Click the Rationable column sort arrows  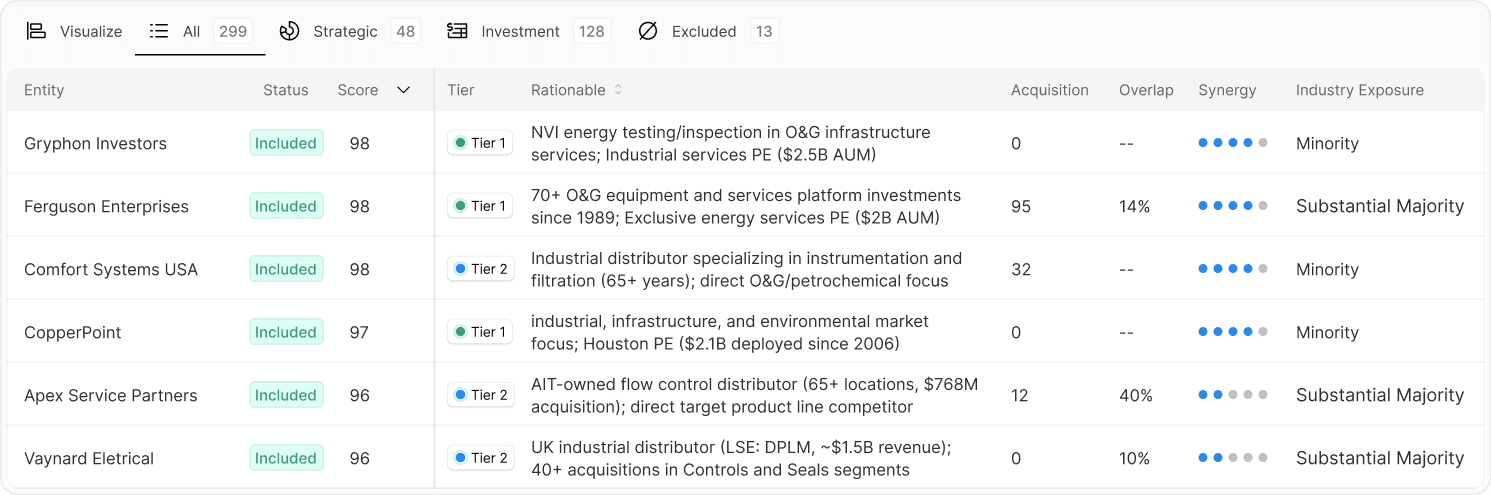[618, 90]
